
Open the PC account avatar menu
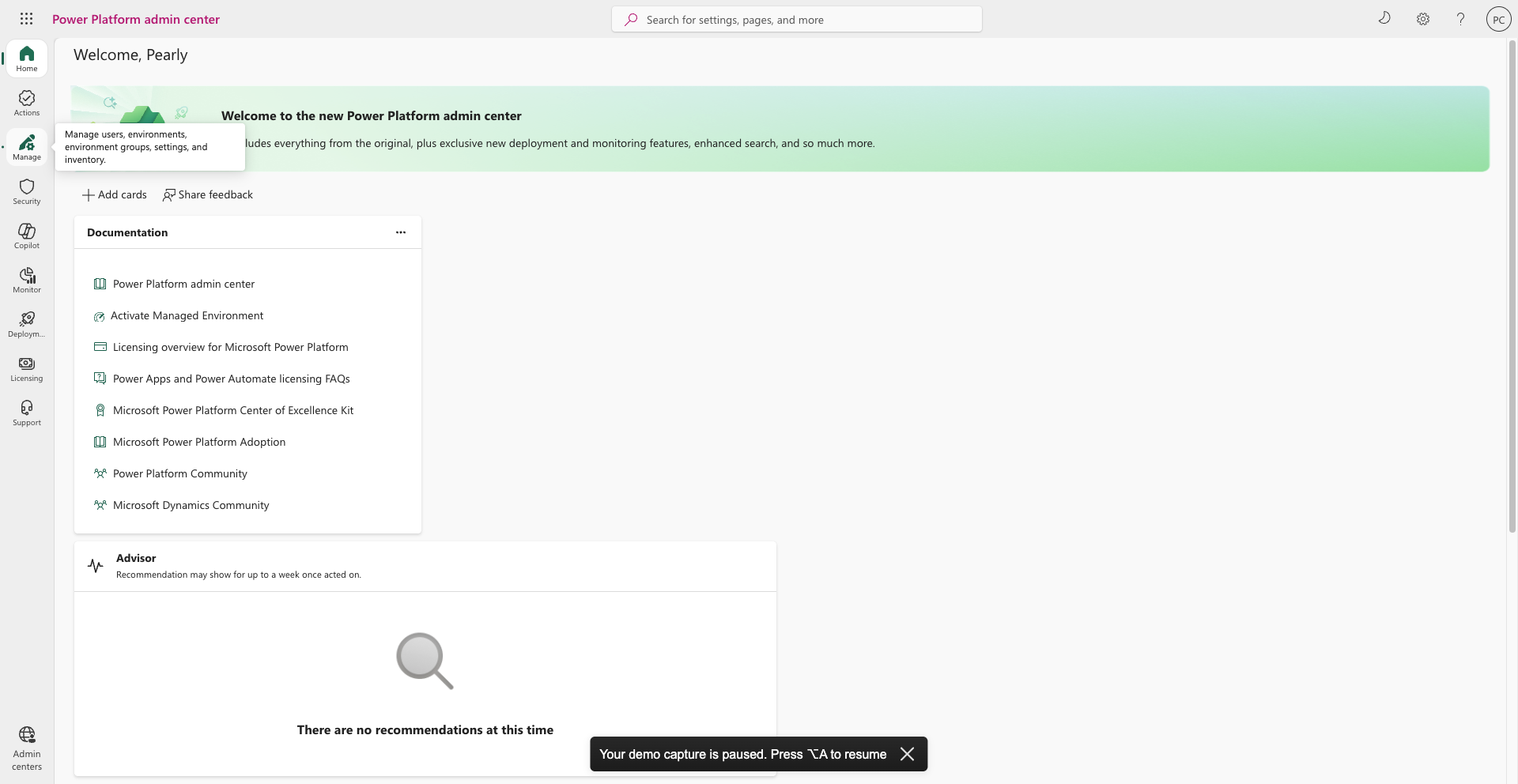click(x=1498, y=19)
